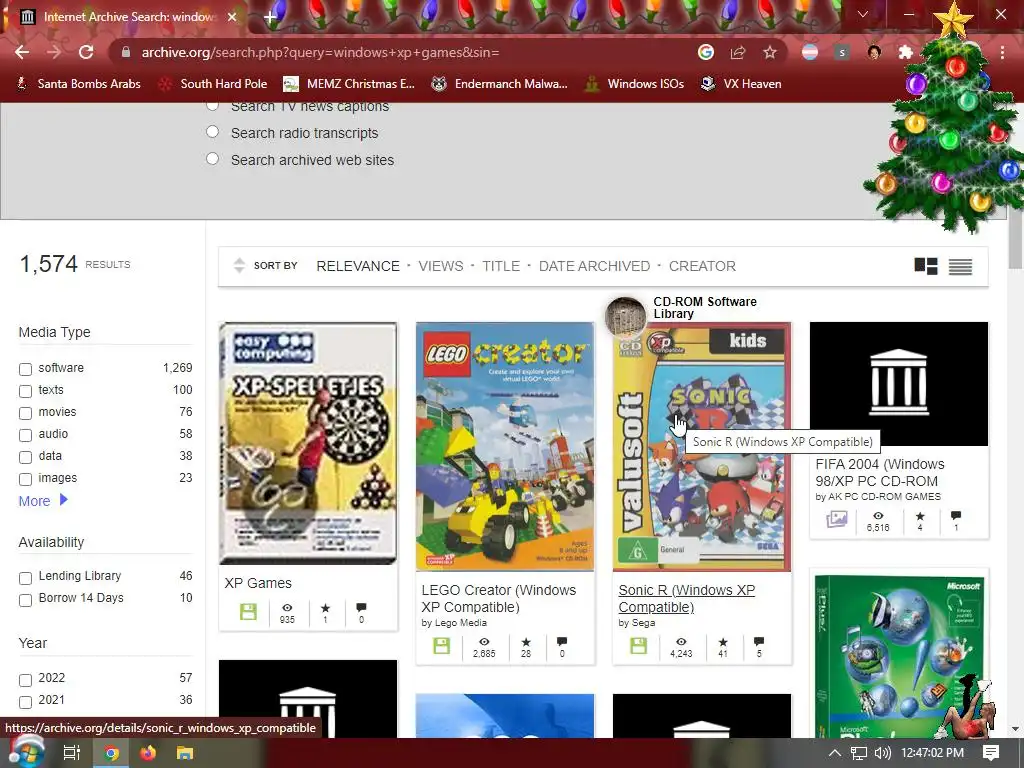Check the software media type filter
The height and width of the screenshot is (768, 1024).
coord(25,369)
